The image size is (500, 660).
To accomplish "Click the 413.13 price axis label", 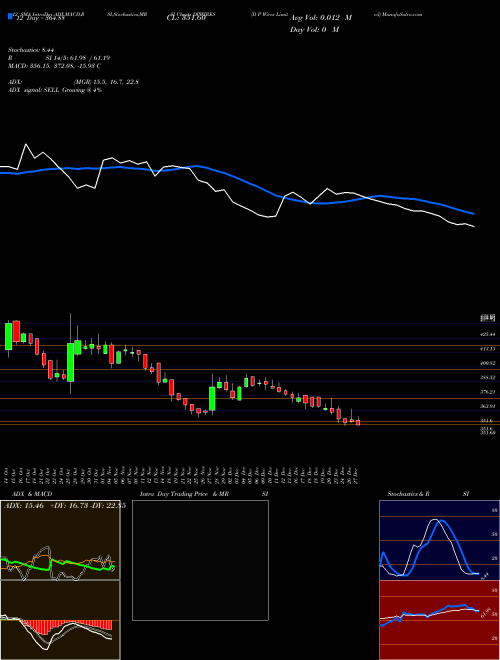I will (489, 349).
